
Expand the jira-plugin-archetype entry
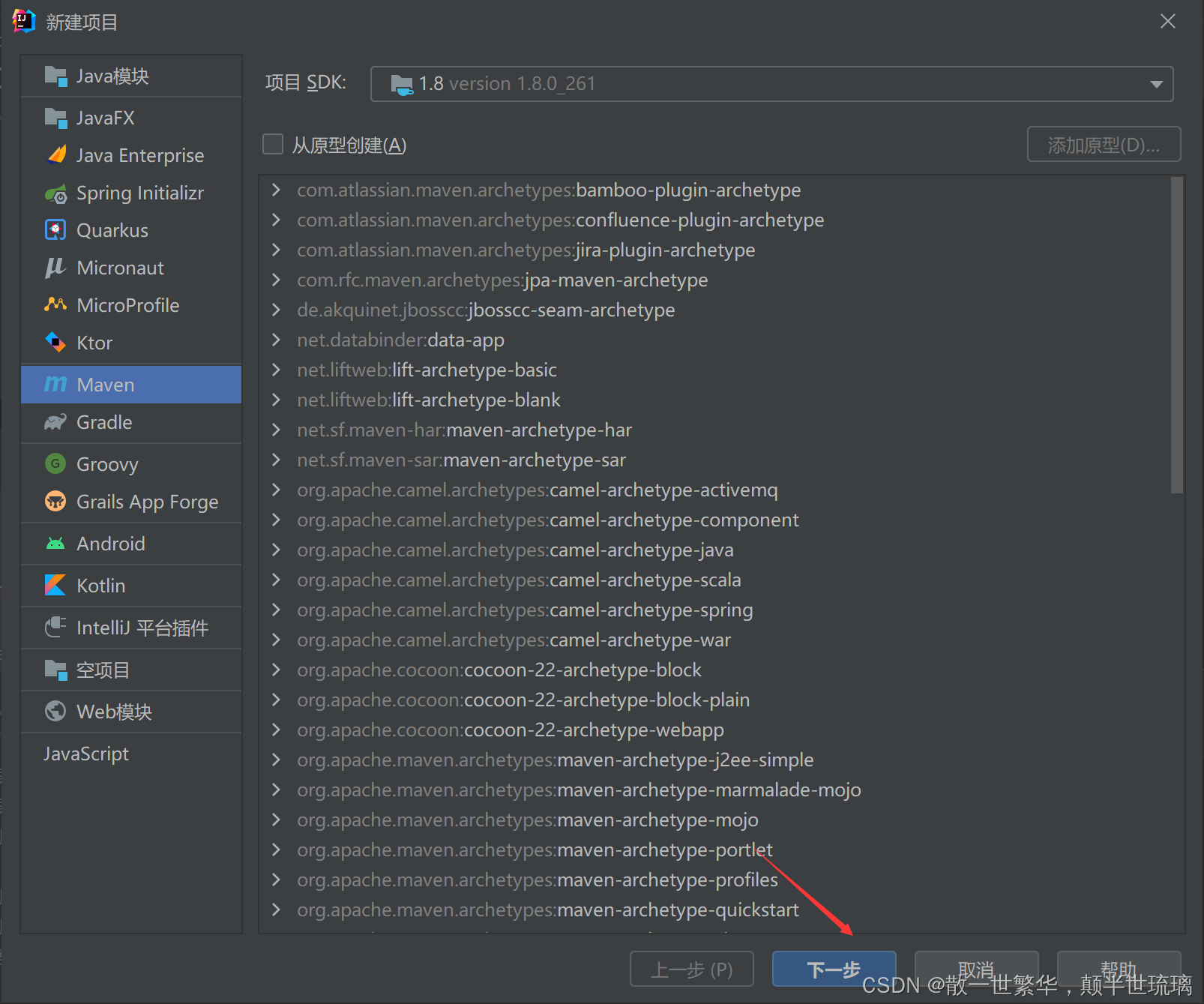coord(276,250)
